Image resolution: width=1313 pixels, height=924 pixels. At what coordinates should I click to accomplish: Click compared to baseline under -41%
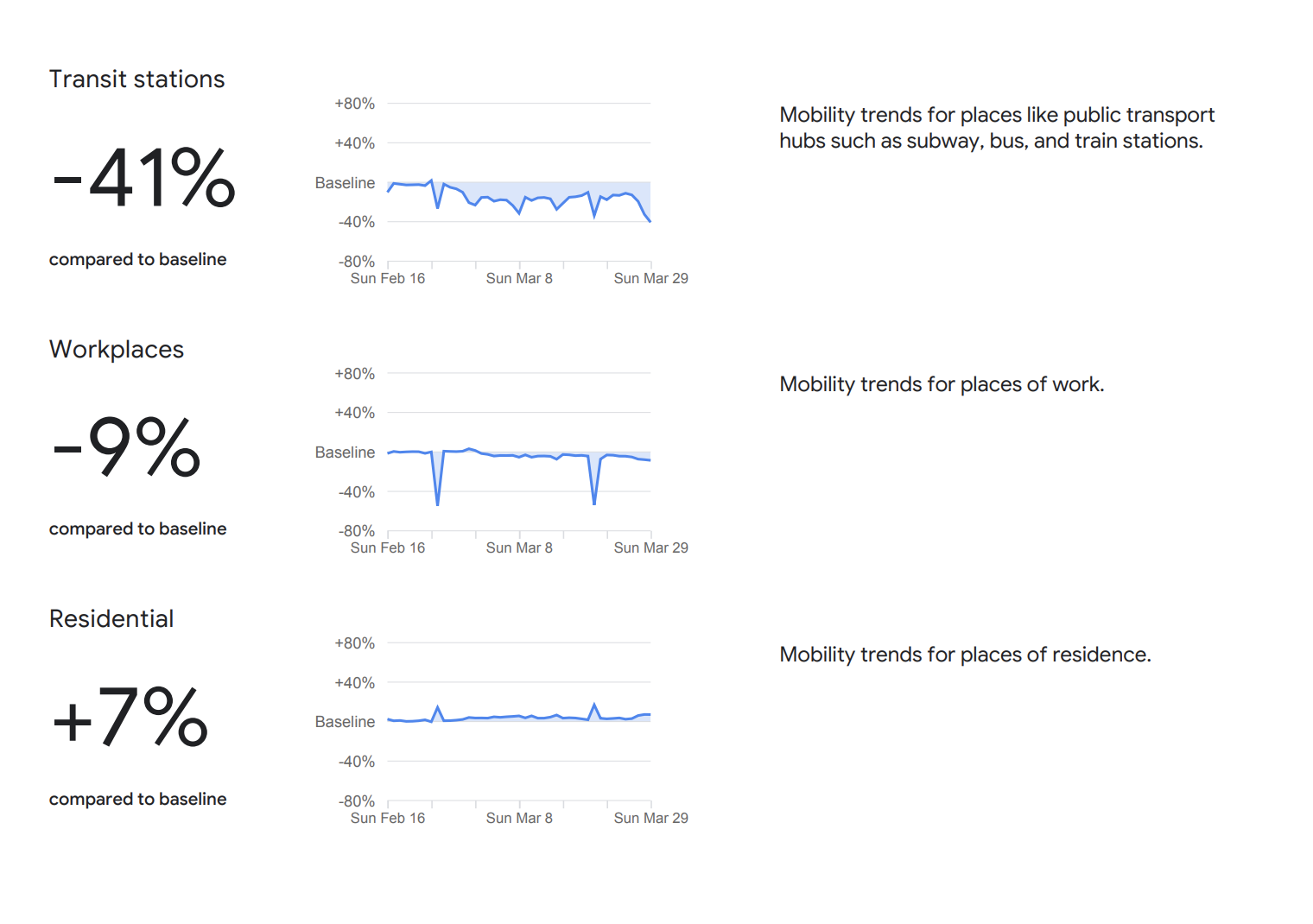coord(137,259)
